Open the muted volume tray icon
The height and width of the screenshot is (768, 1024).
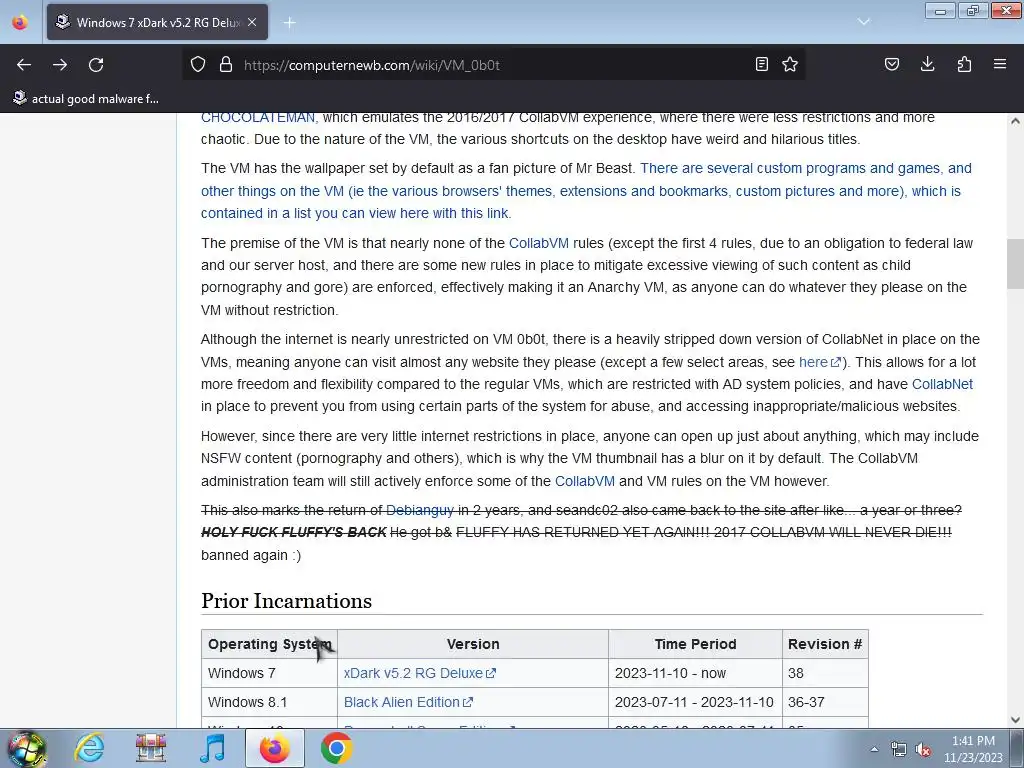click(x=923, y=750)
